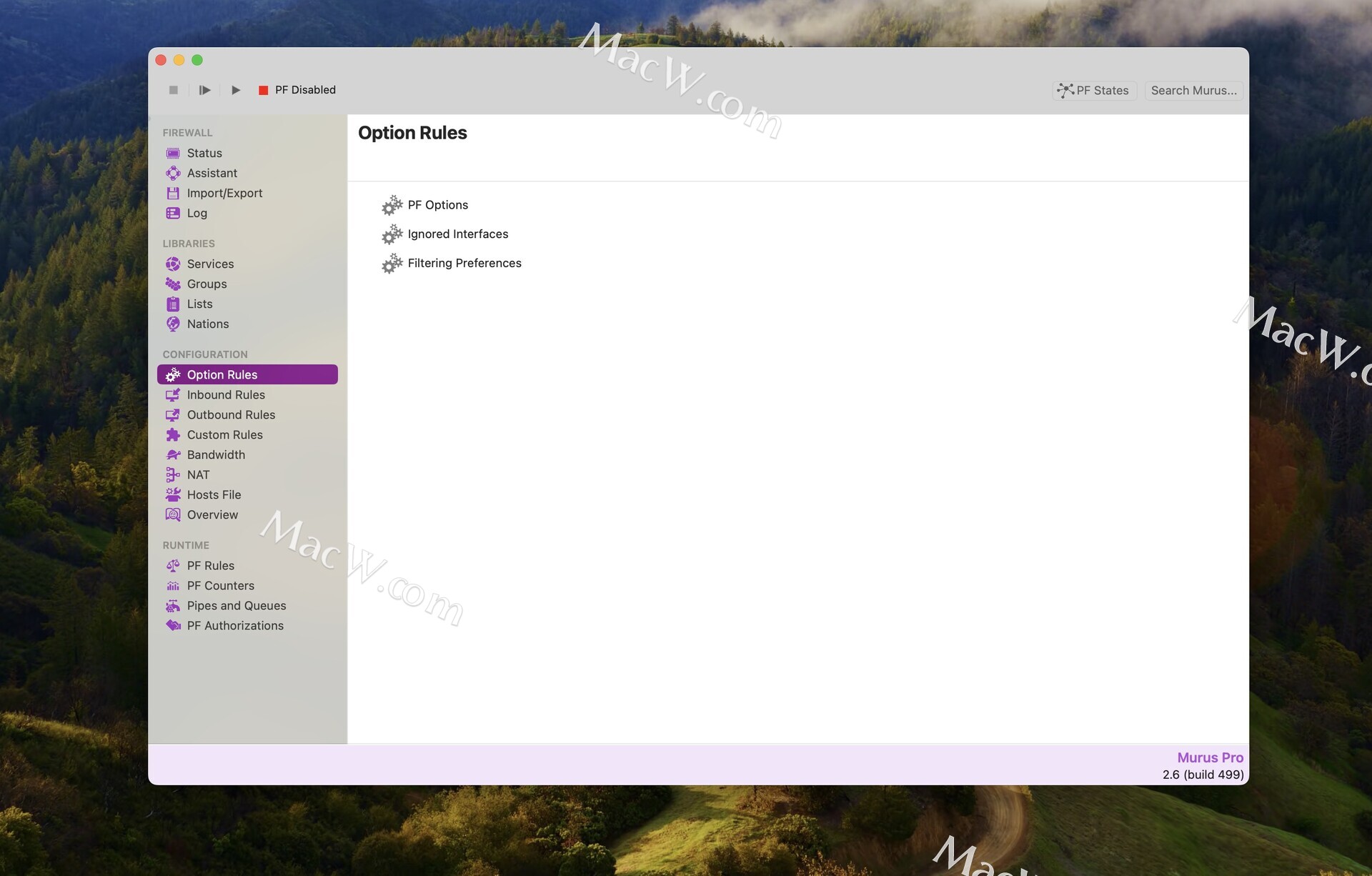Viewport: 1372px width, 876px height.
Task: Open Pipes and Queues view
Action: click(236, 605)
